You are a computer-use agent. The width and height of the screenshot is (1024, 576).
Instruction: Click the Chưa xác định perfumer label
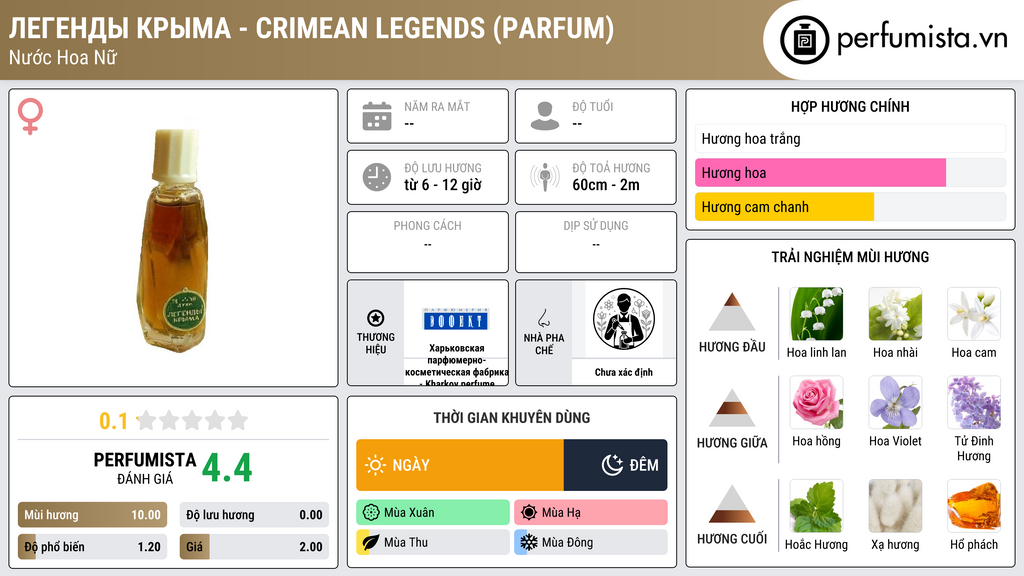point(624,372)
